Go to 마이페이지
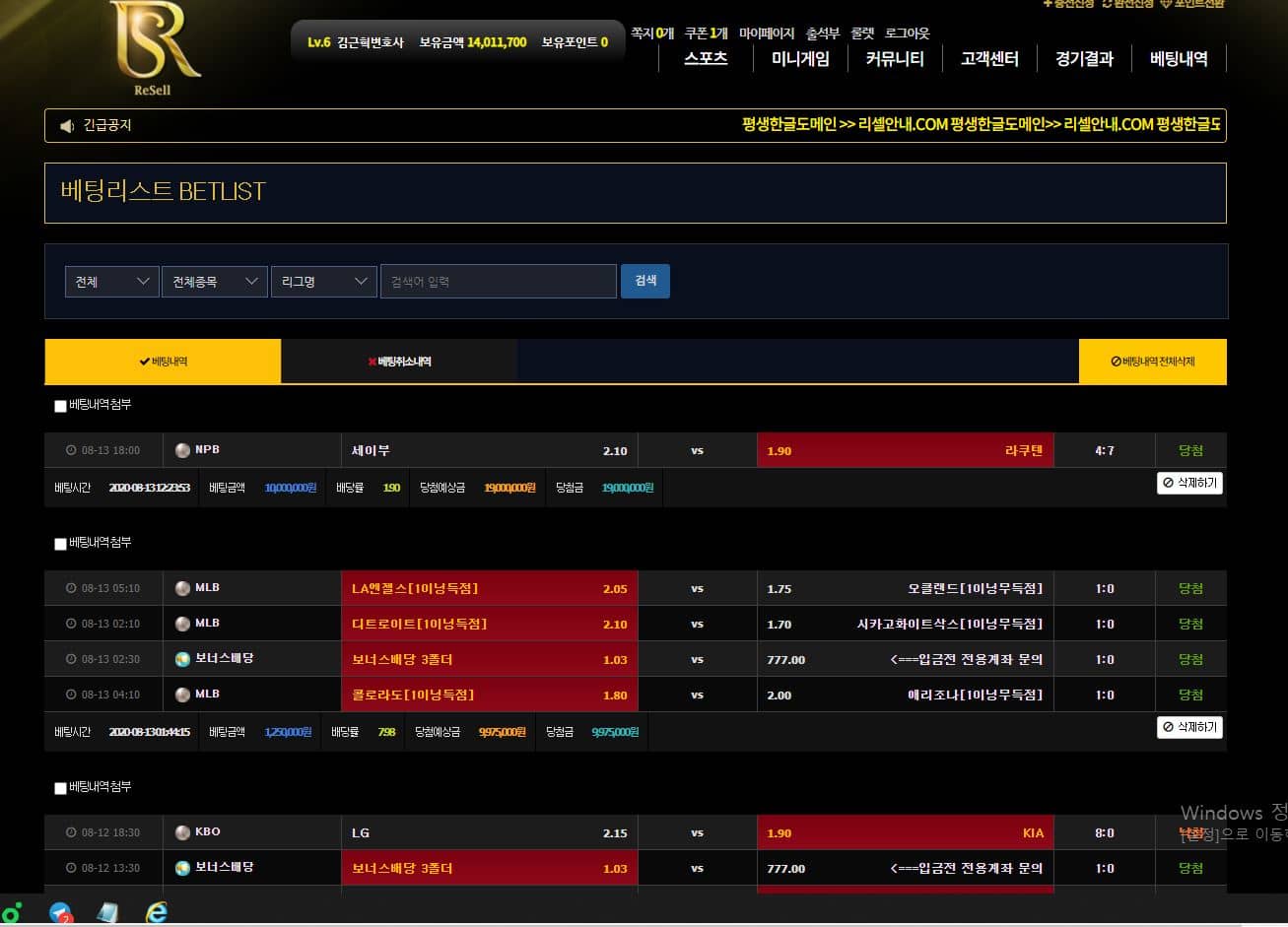This screenshot has width=1288, height=927. coord(767,33)
